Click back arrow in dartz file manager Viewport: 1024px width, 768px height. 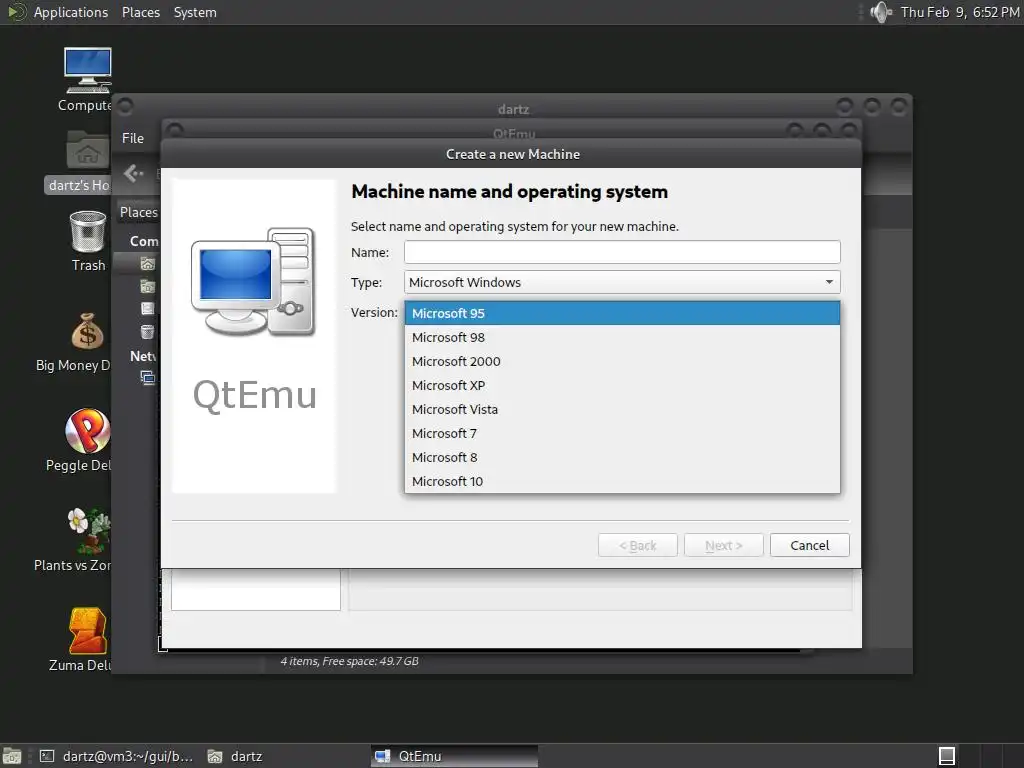(133, 173)
